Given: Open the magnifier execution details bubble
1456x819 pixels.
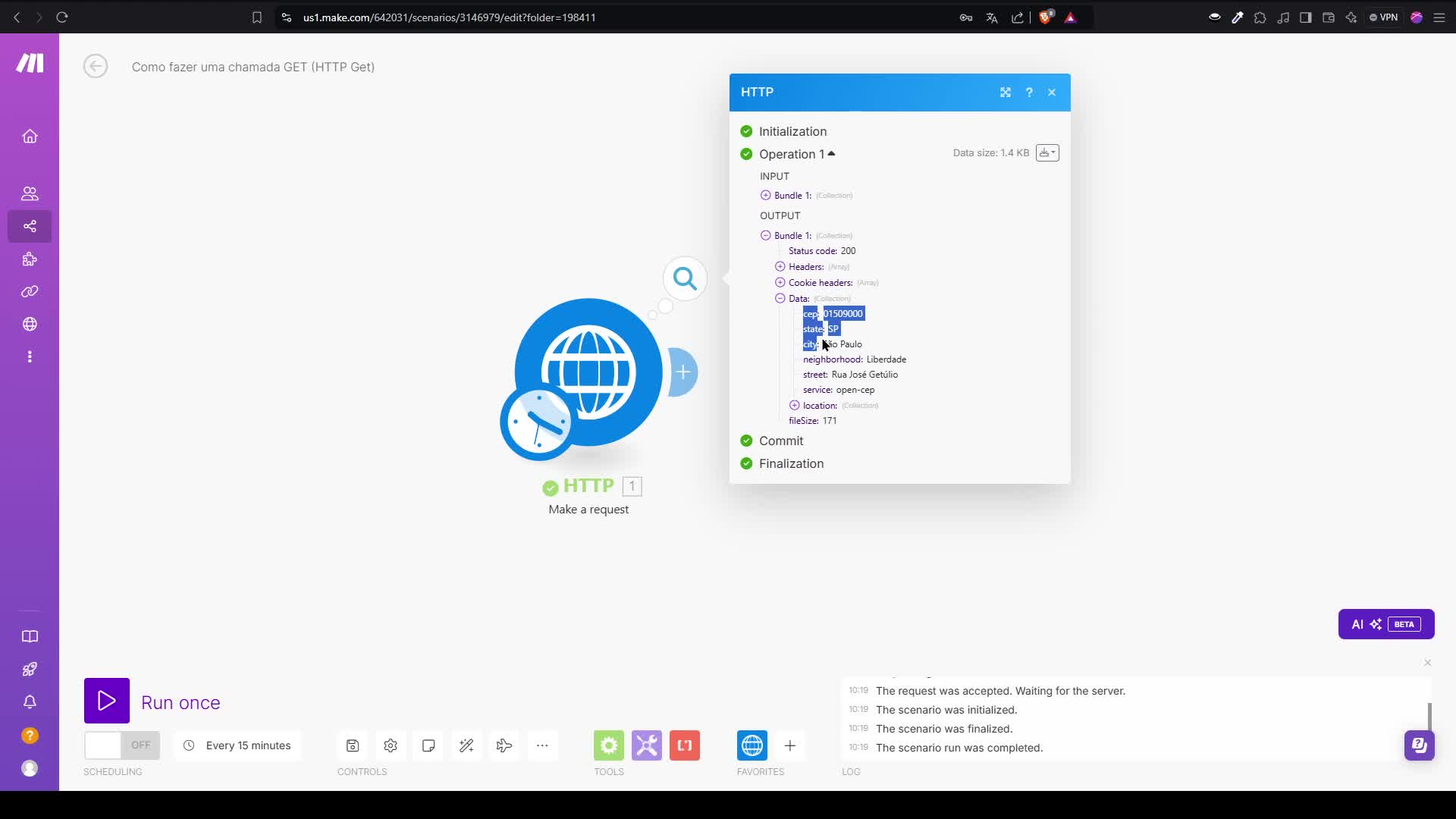Looking at the screenshot, I should pyautogui.click(x=685, y=279).
